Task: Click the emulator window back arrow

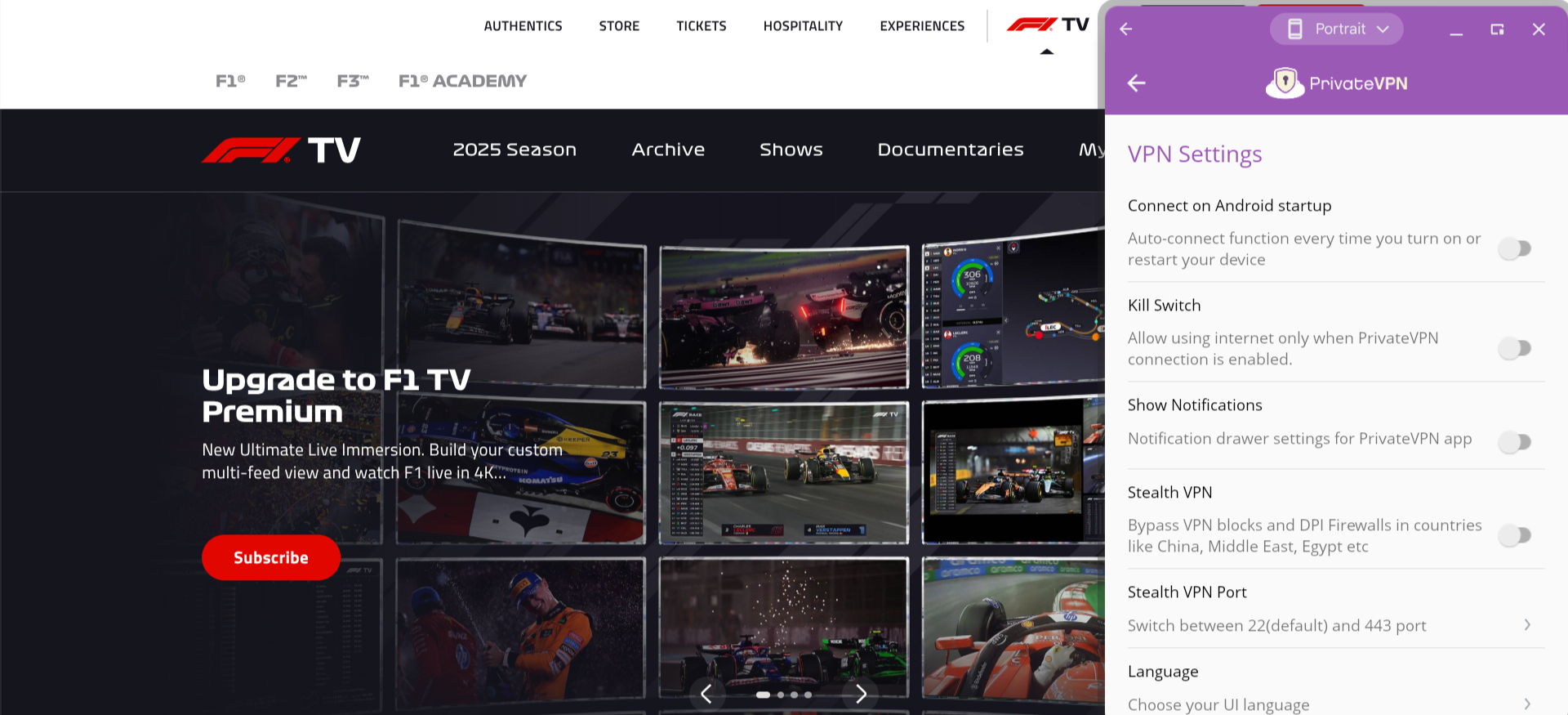Action: tap(1126, 29)
